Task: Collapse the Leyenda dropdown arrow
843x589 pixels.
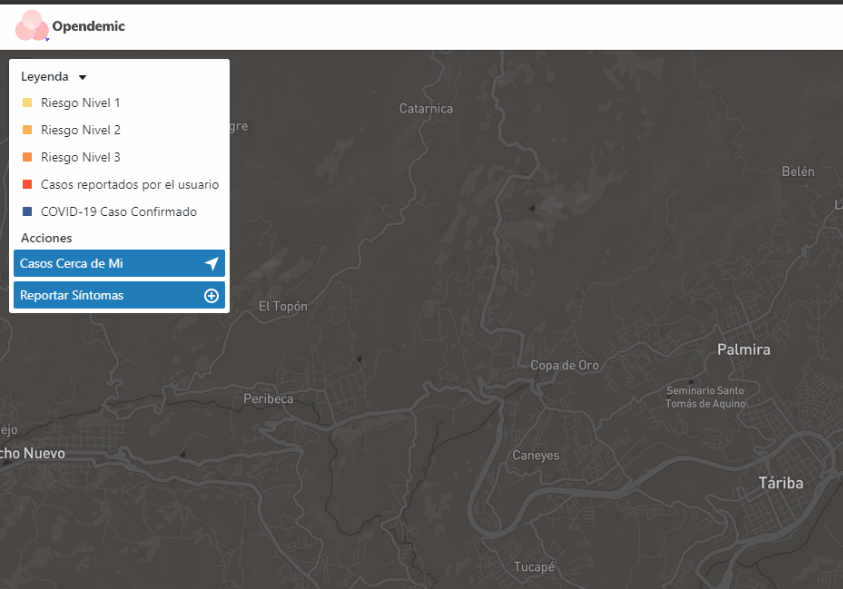Action: (x=83, y=77)
